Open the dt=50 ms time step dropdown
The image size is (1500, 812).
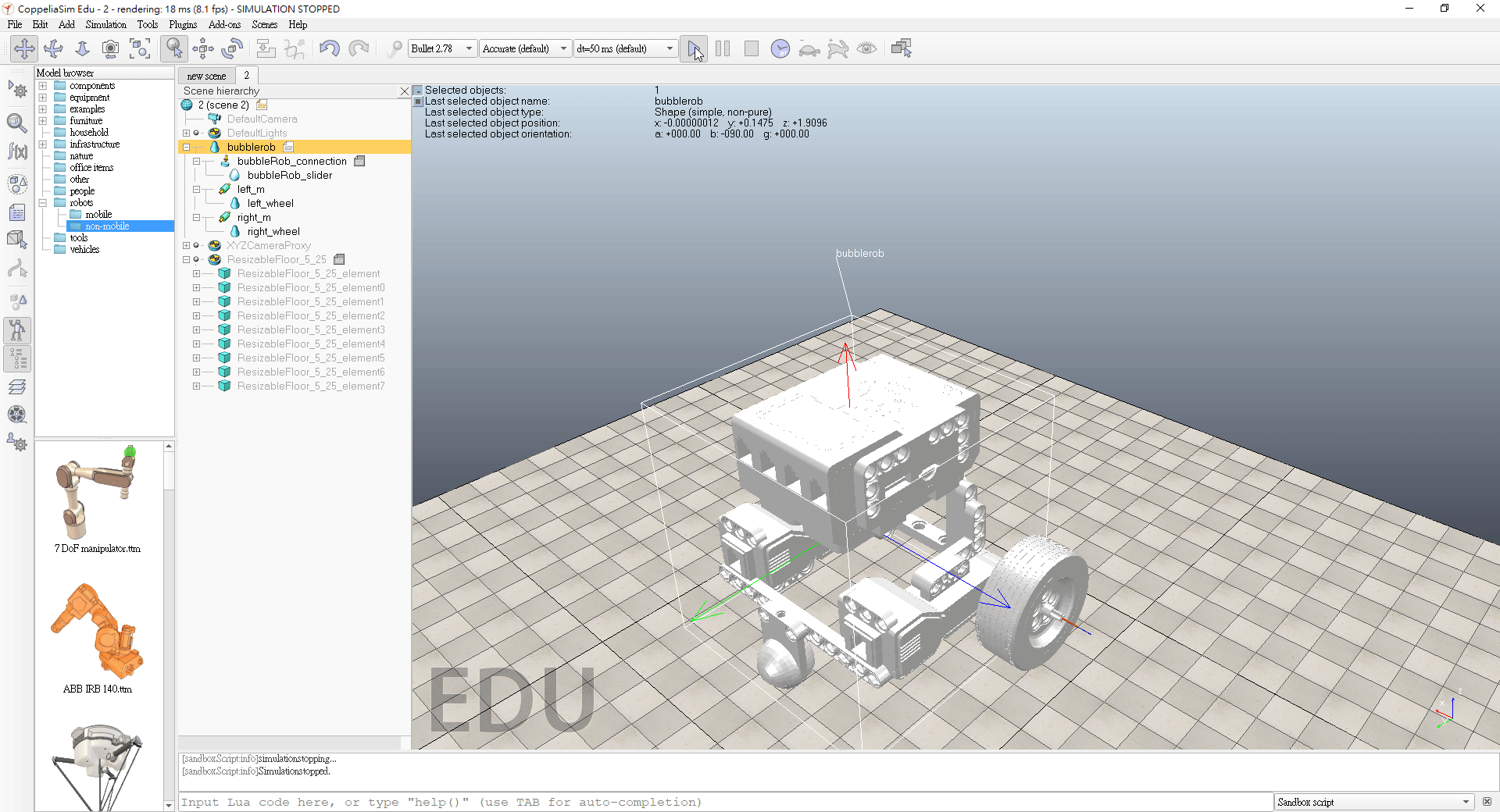pyautogui.click(x=625, y=48)
